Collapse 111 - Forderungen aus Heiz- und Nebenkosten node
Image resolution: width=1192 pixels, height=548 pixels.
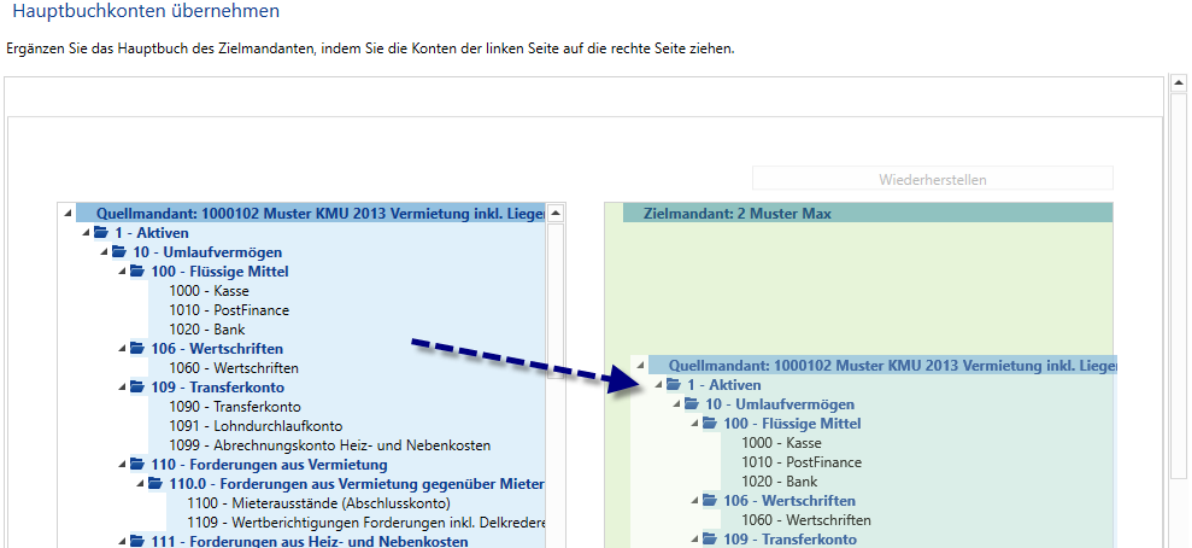122,541
